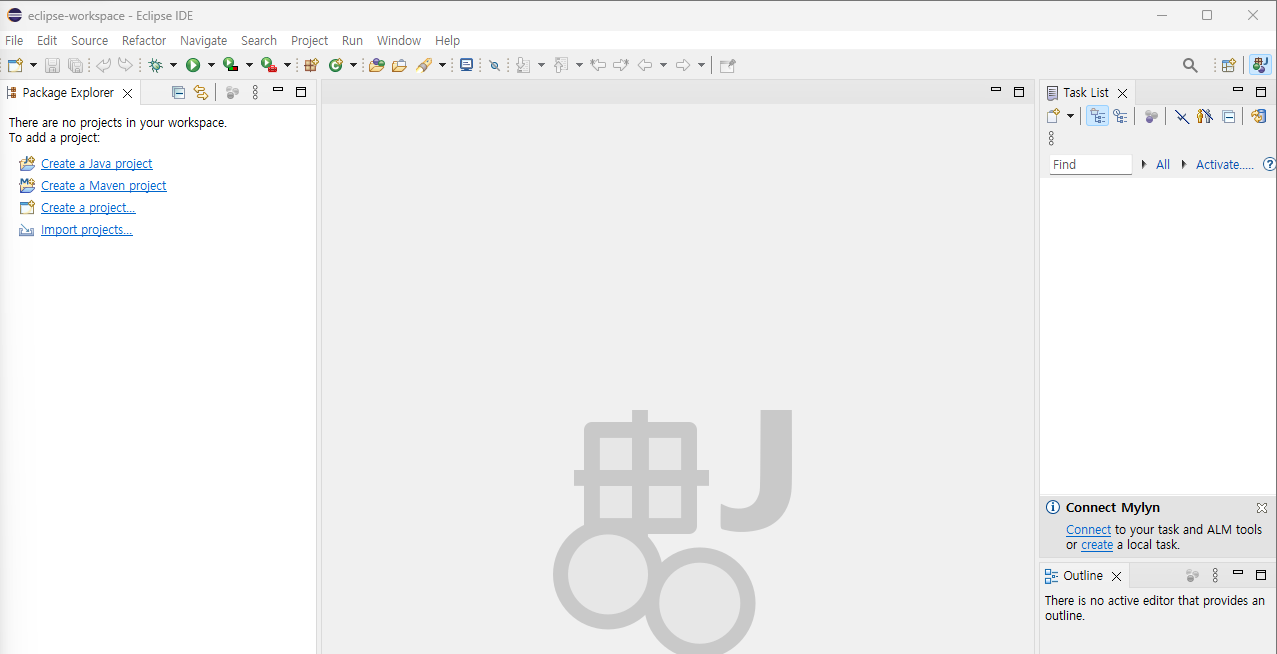This screenshot has width=1277, height=654.
Task: Click the Connect link in Mylyn
Action: coord(1088,529)
